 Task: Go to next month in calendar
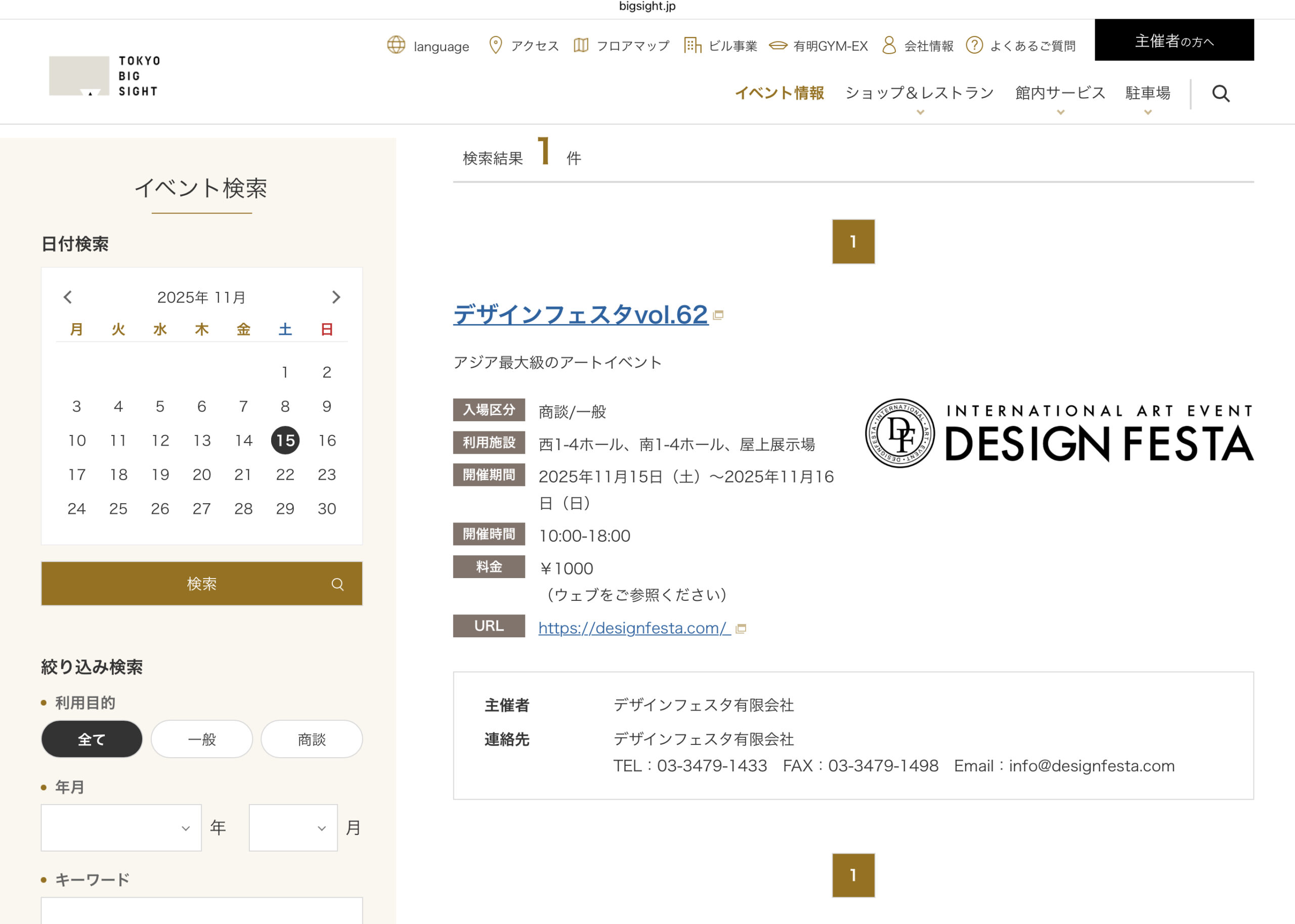click(x=336, y=297)
